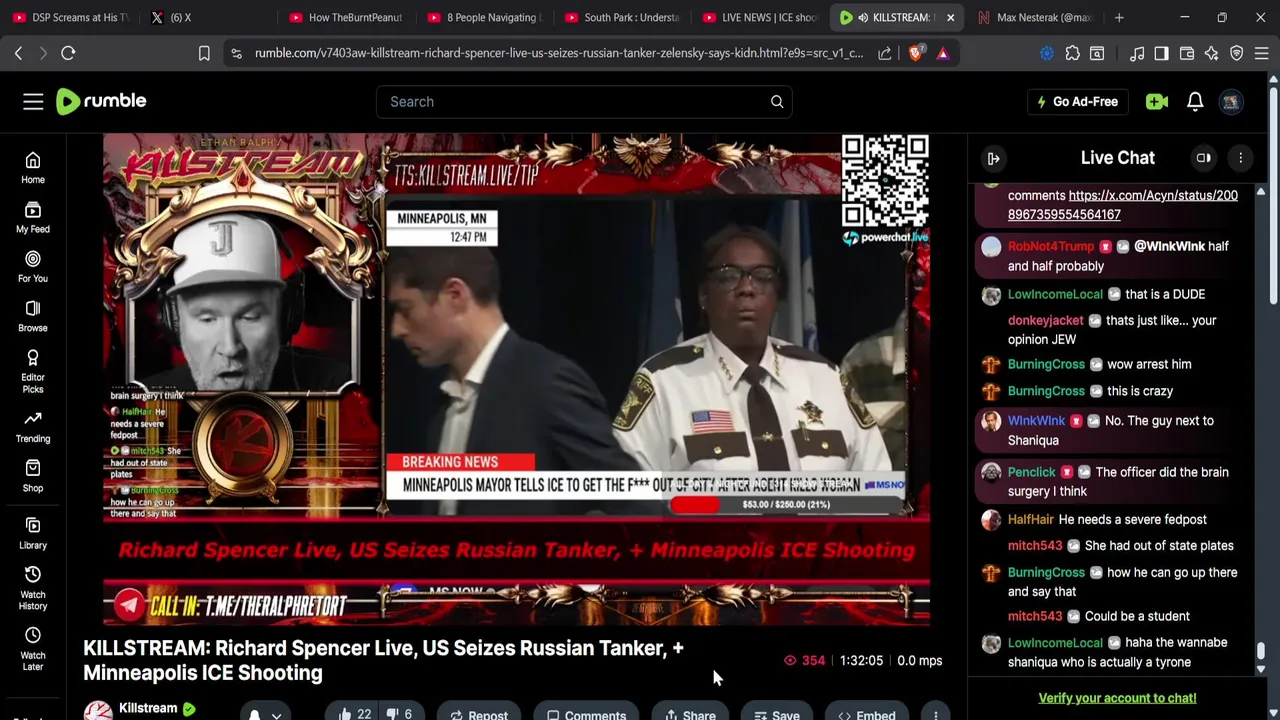Open Library in the sidebar

(x=33, y=533)
